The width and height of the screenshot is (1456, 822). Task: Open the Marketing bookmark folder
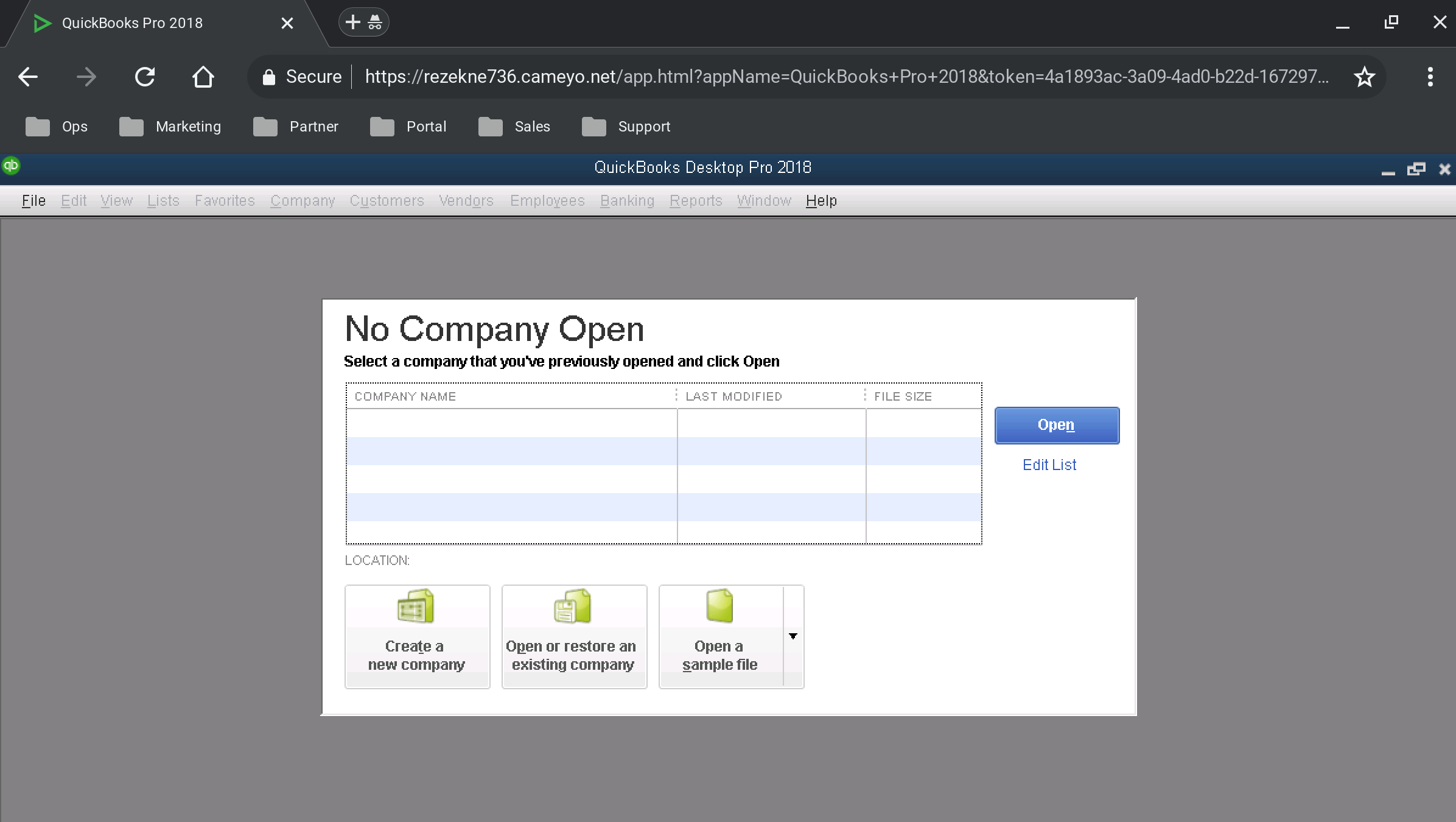click(170, 127)
